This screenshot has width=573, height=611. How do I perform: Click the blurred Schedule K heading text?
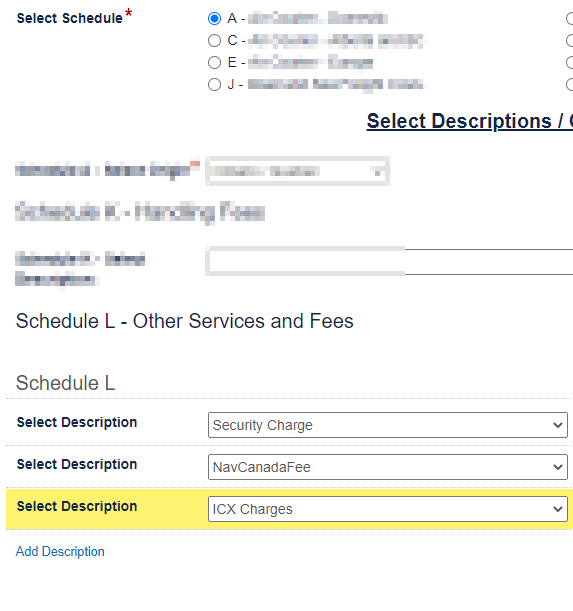pos(140,213)
